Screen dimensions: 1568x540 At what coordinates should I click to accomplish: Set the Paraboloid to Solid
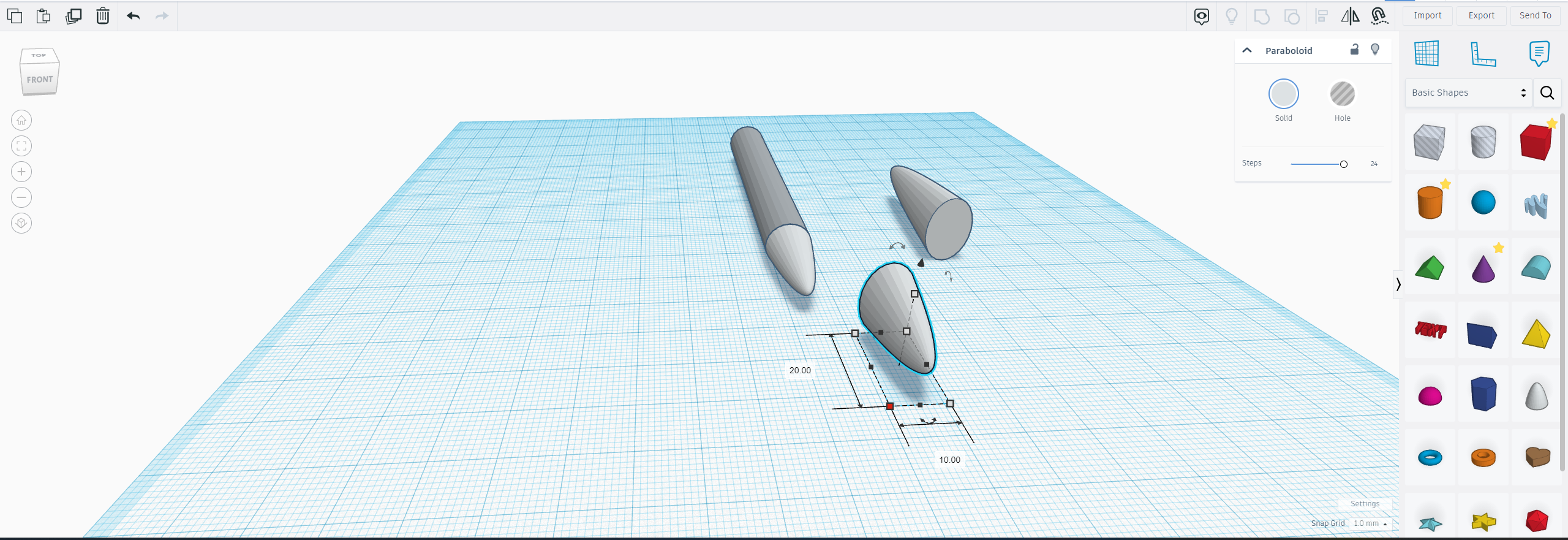[x=1283, y=94]
